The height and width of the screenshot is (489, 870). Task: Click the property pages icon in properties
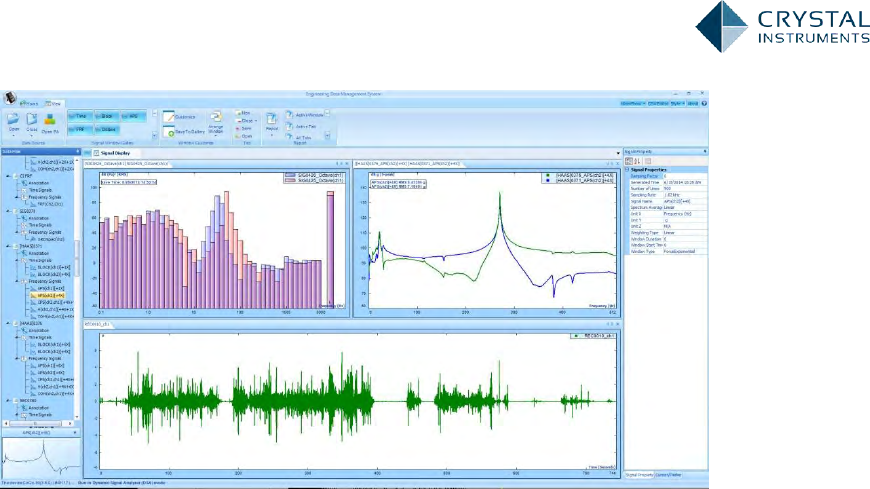(x=648, y=161)
